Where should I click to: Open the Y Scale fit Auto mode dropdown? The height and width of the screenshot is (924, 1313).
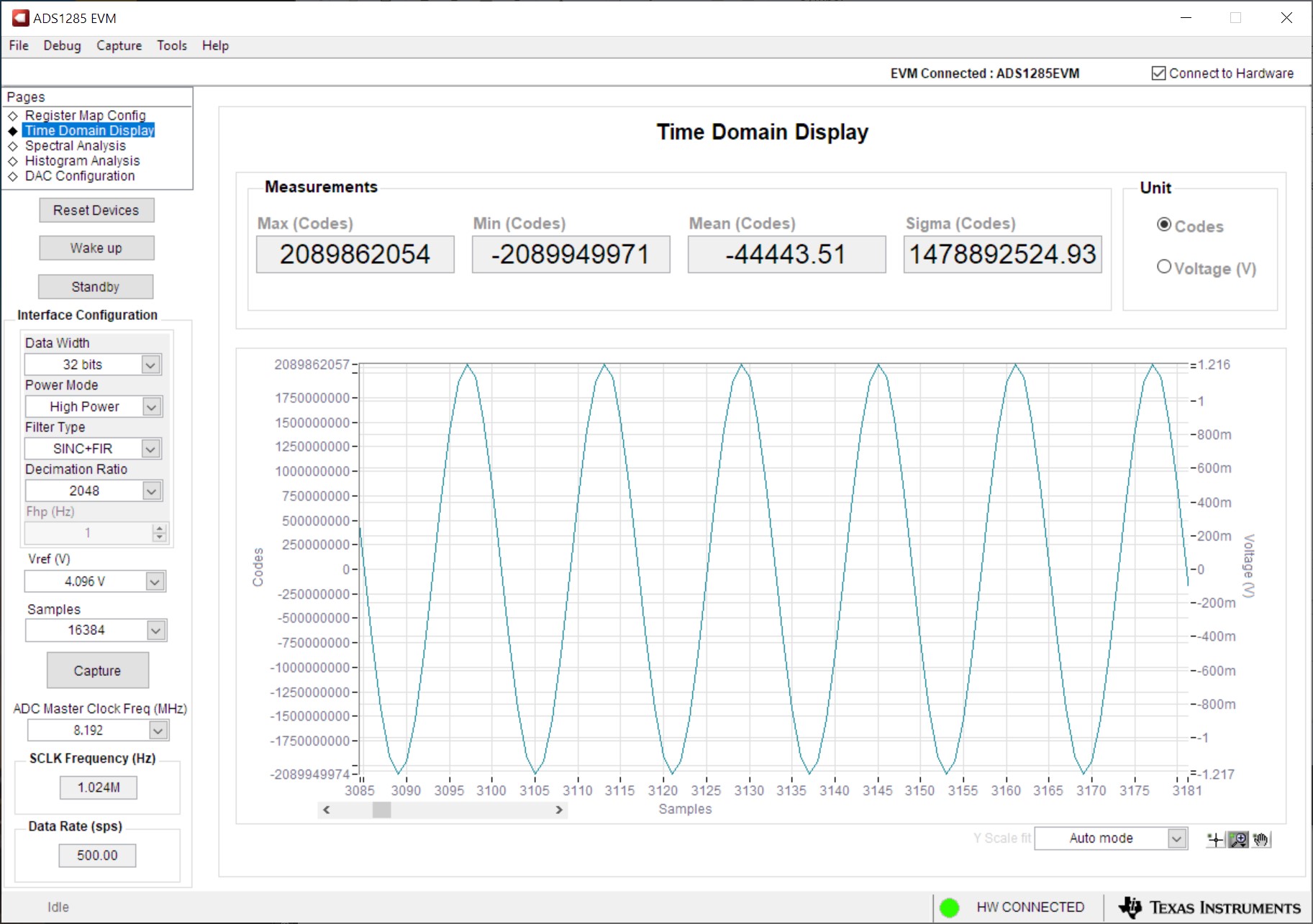1176,838
